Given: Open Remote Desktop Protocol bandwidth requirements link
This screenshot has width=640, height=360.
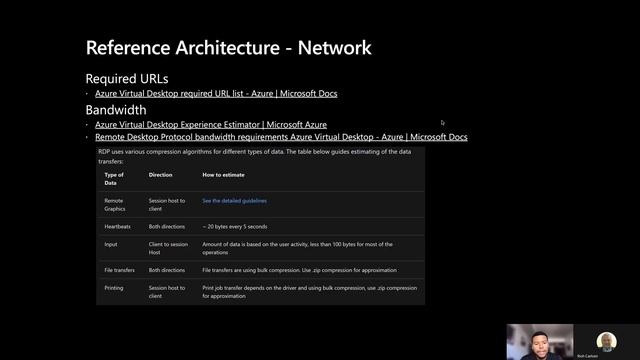Looking at the screenshot, I should click(281, 137).
